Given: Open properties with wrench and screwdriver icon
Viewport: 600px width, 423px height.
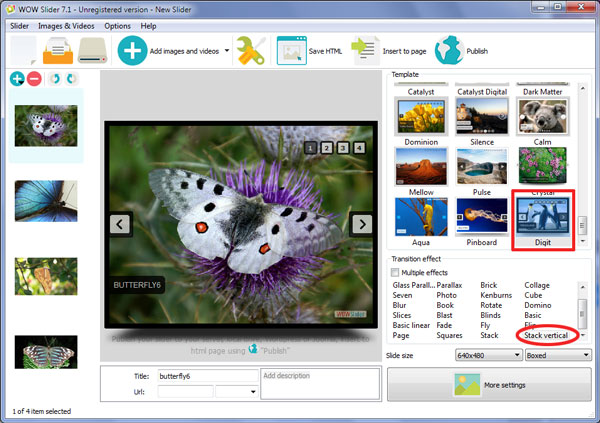Looking at the screenshot, I should [x=251, y=51].
